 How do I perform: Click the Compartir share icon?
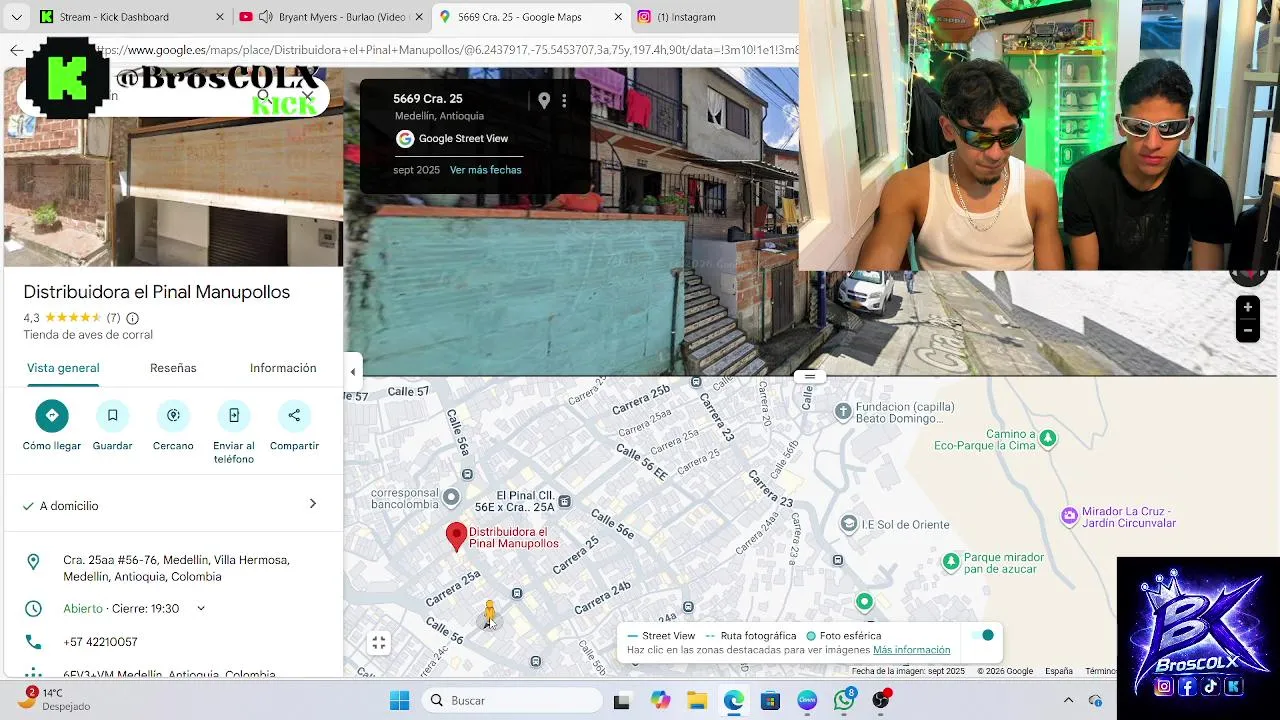pyautogui.click(x=294, y=415)
